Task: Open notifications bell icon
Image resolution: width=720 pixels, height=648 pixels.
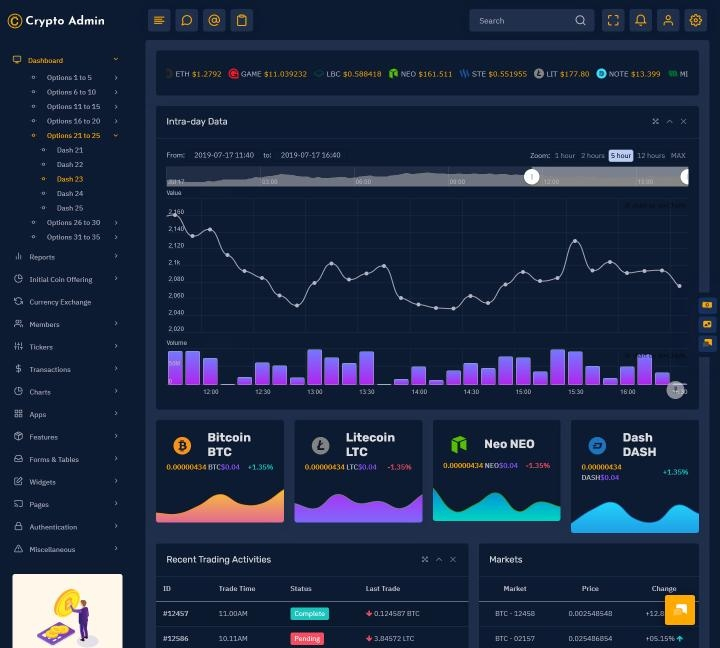Action: (x=641, y=20)
